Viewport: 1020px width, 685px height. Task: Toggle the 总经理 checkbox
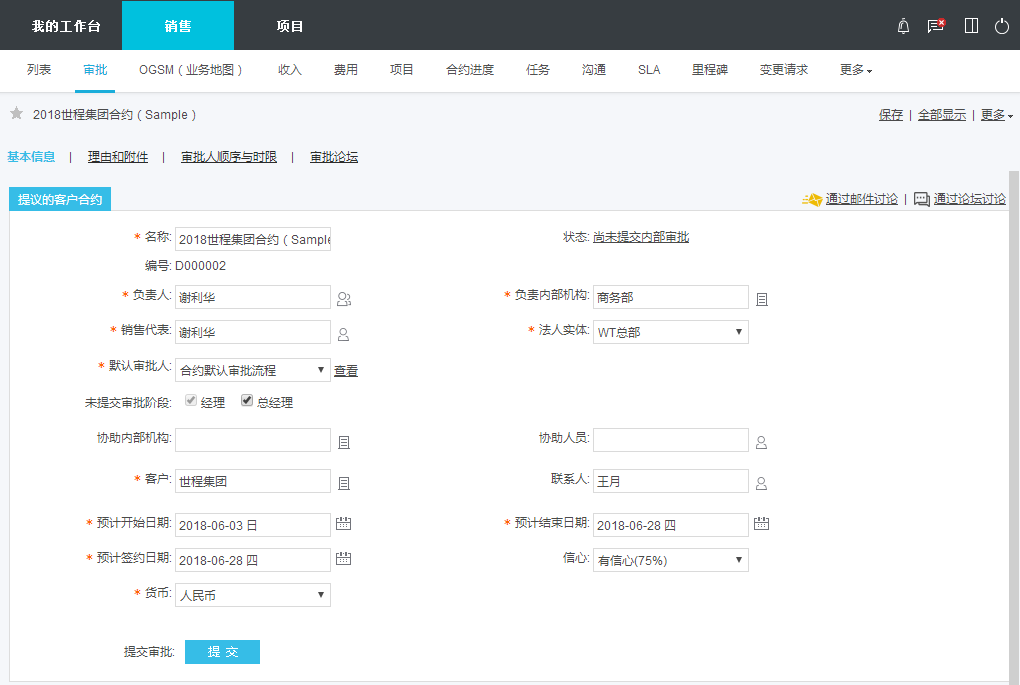point(247,402)
